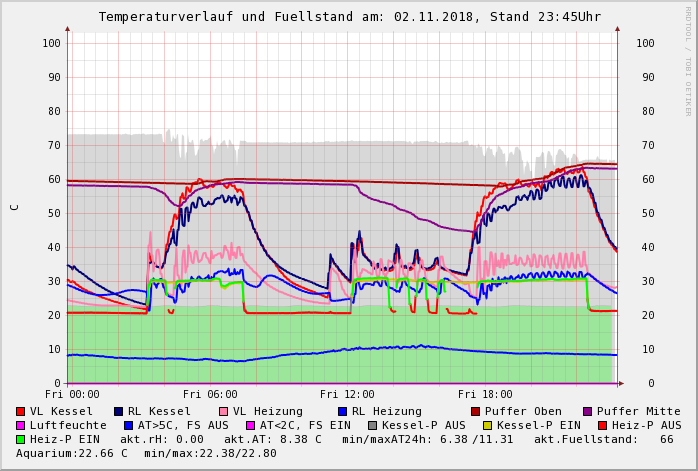Click the blue RL Heizung legend swatch

pyautogui.click(x=342, y=411)
